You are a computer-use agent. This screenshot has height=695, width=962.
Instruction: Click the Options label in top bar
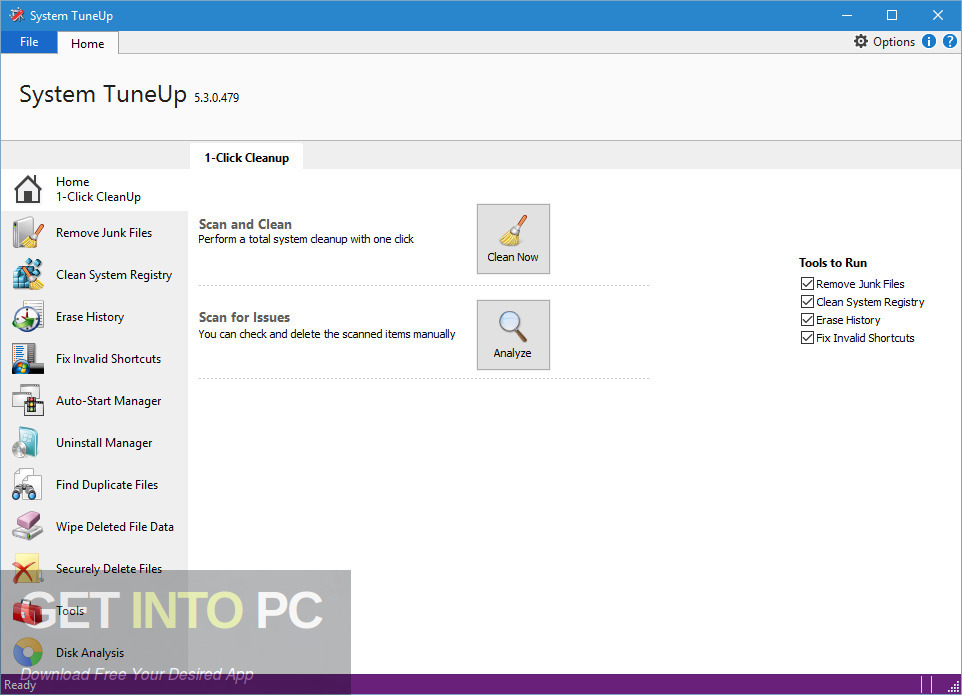click(894, 42)
